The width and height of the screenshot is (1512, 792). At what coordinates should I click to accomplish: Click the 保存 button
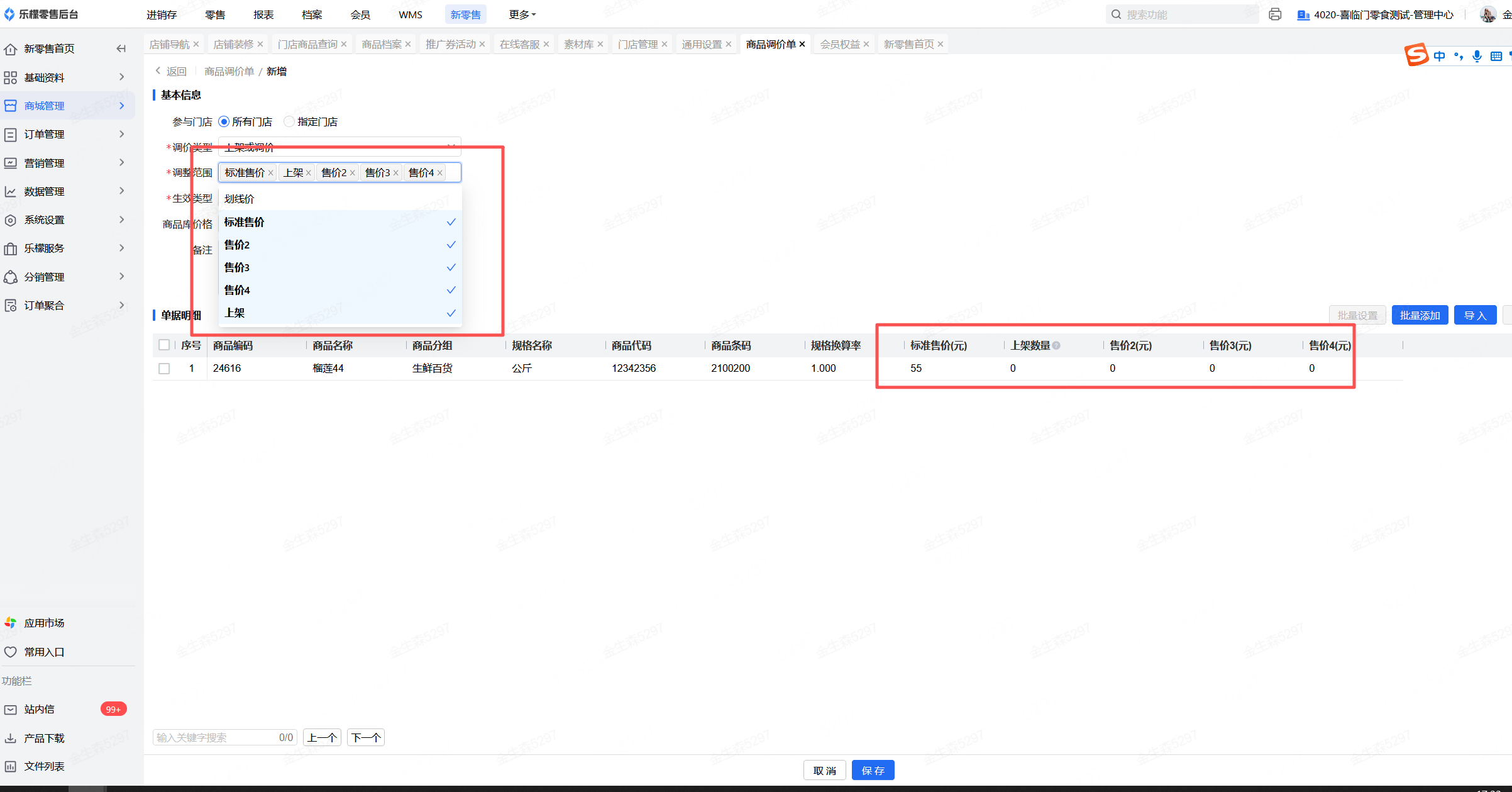pyautogui.click(x=873, y=770)
